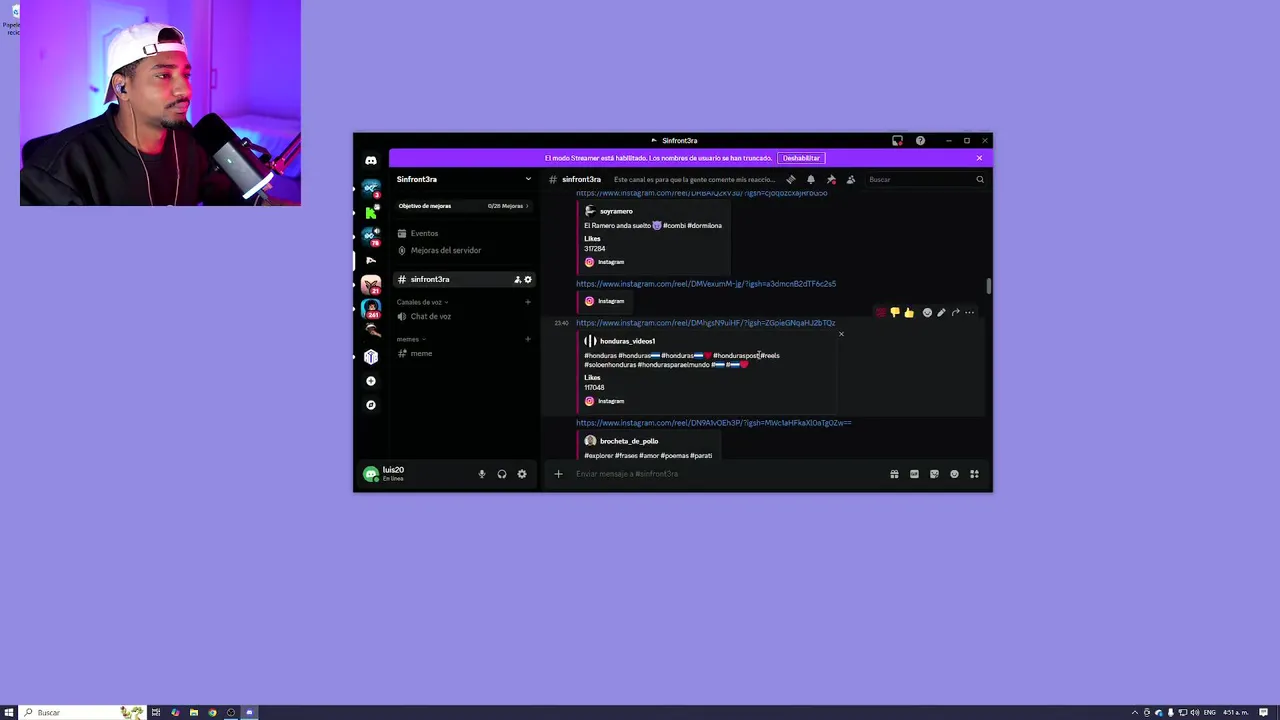Toggle microphone mute
Viewport: 1280px width, 720px height.
482,474
